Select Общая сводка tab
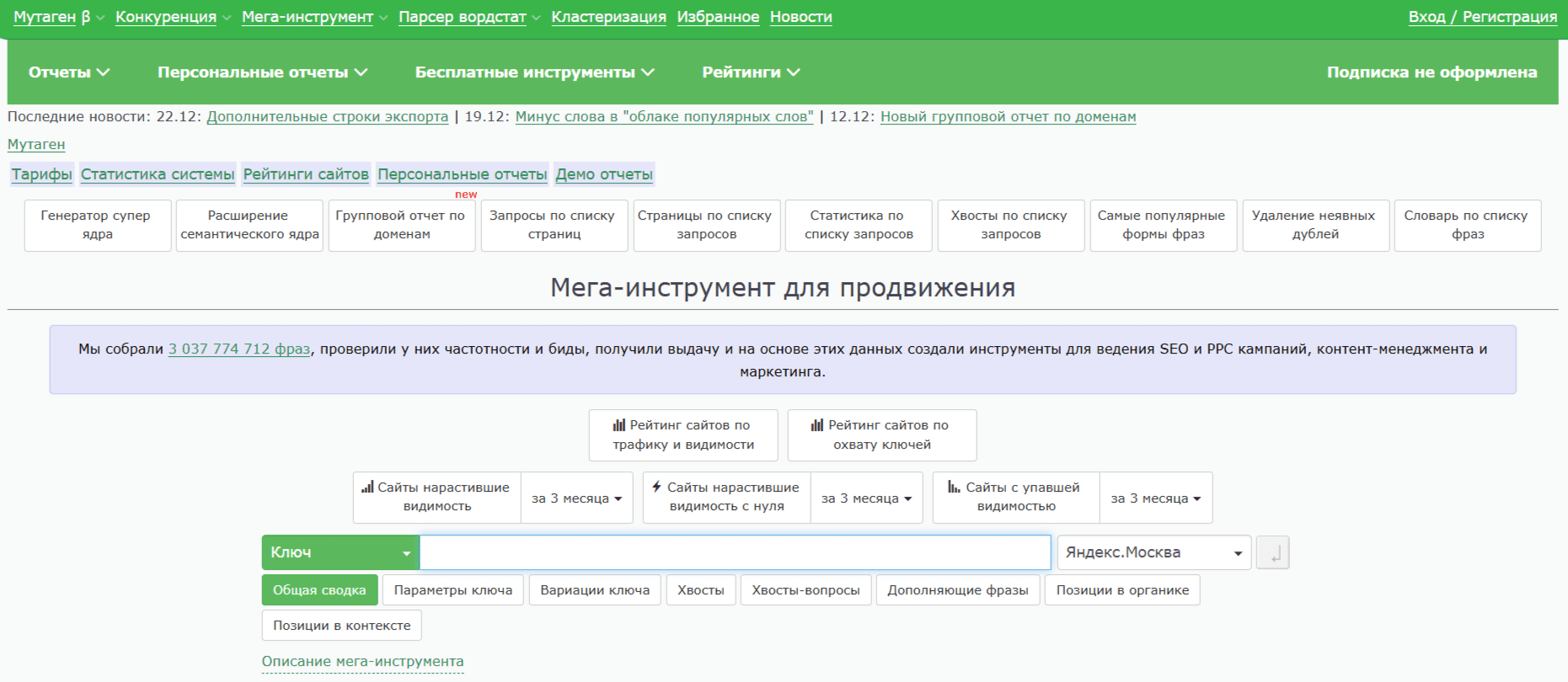 click(319, 590)
